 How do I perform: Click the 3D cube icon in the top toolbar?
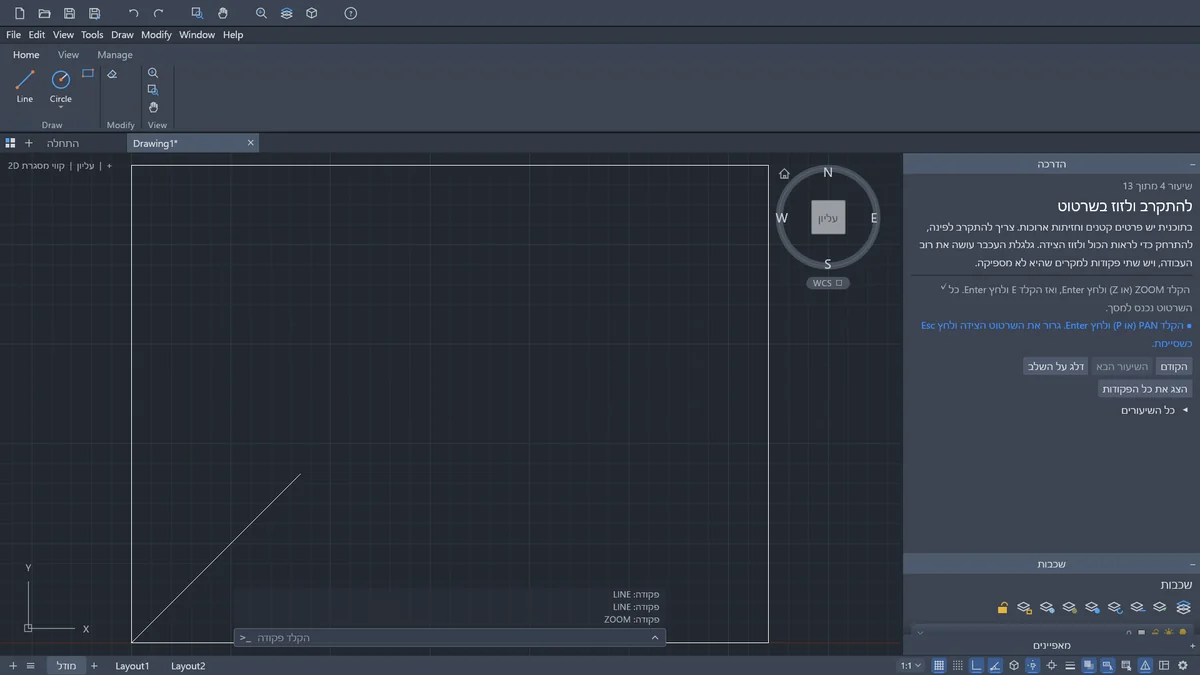click(312, 13)
